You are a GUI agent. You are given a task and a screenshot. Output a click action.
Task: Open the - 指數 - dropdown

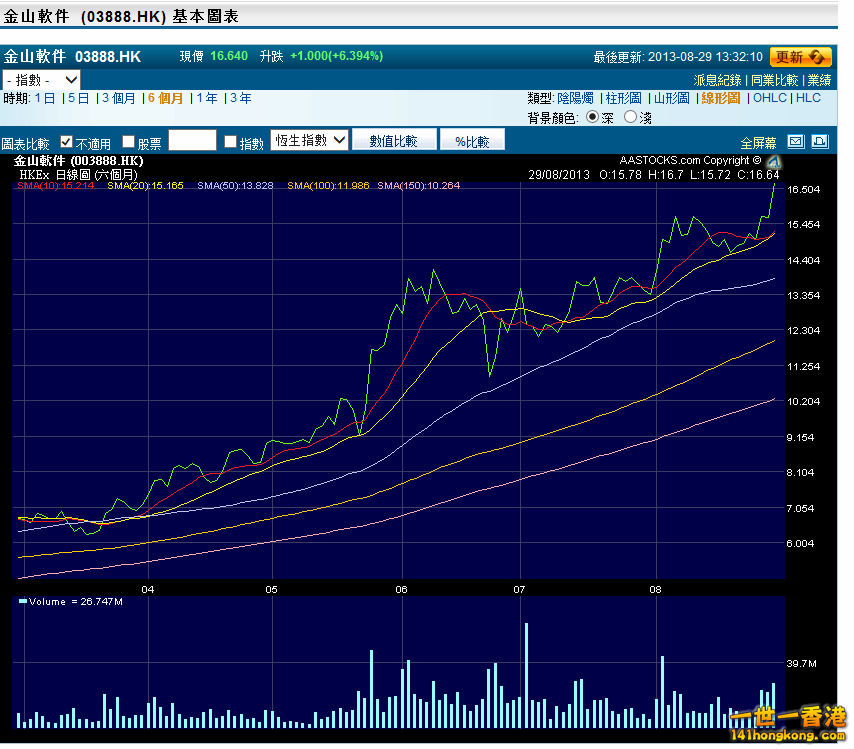pyautogui.click(x=41, y=80)
